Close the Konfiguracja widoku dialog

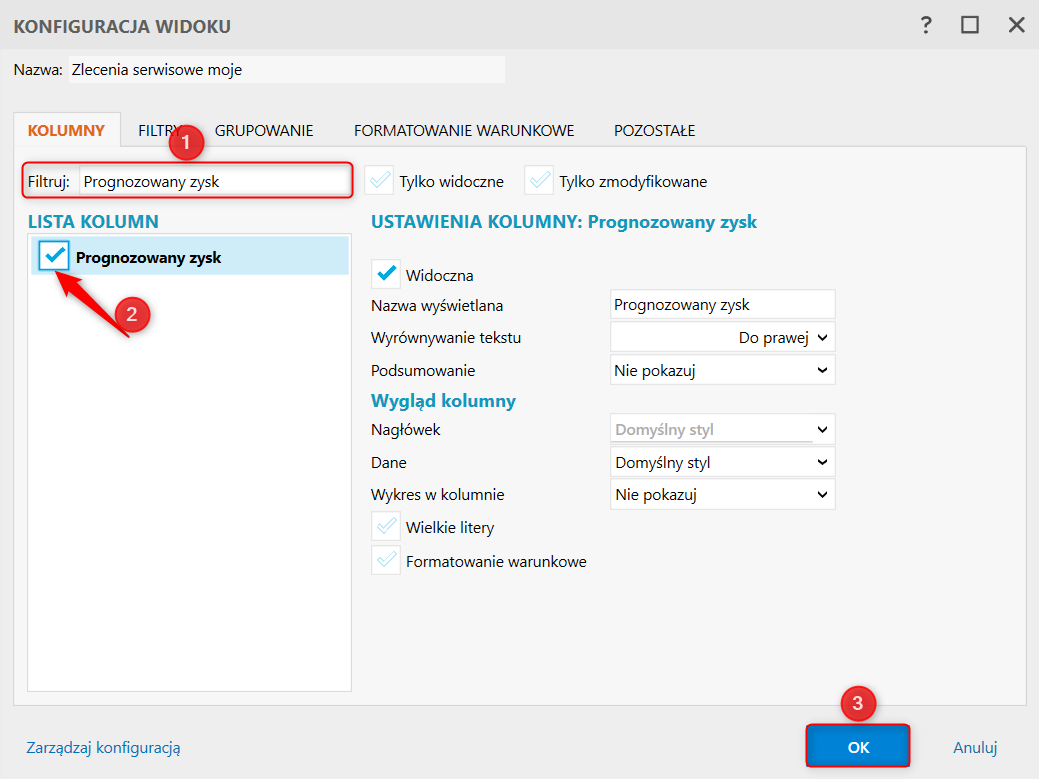[1016, 25]
